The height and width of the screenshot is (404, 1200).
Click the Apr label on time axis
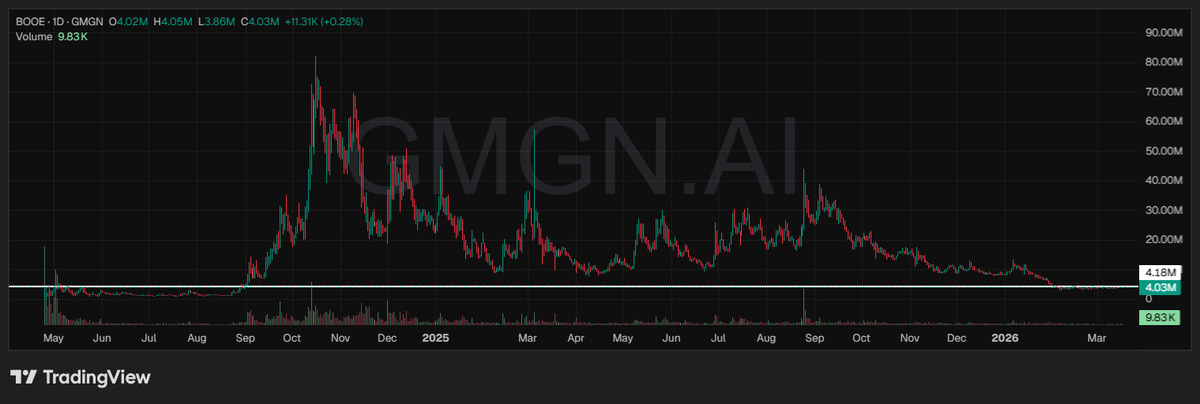click(576, 339)
